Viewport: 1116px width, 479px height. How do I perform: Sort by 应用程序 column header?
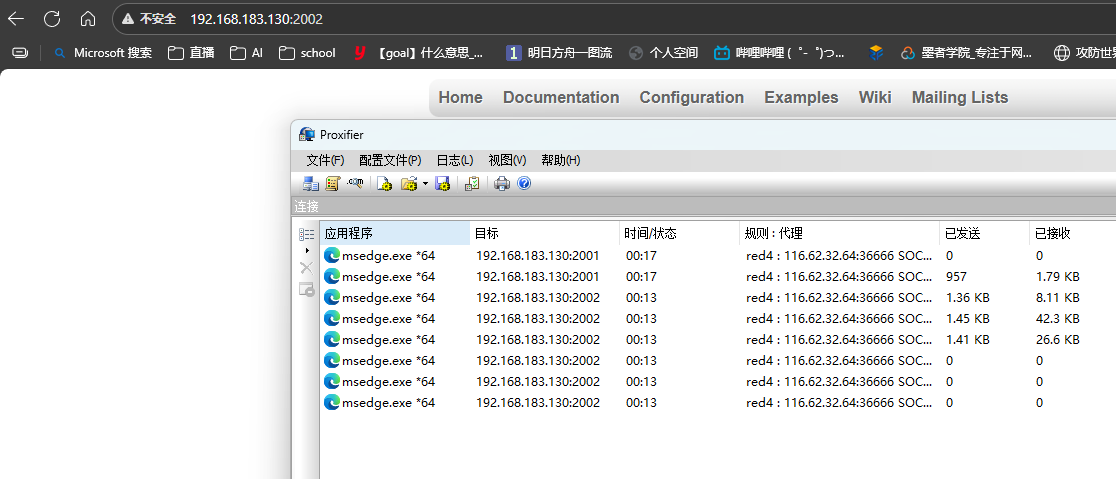(395, 233)
